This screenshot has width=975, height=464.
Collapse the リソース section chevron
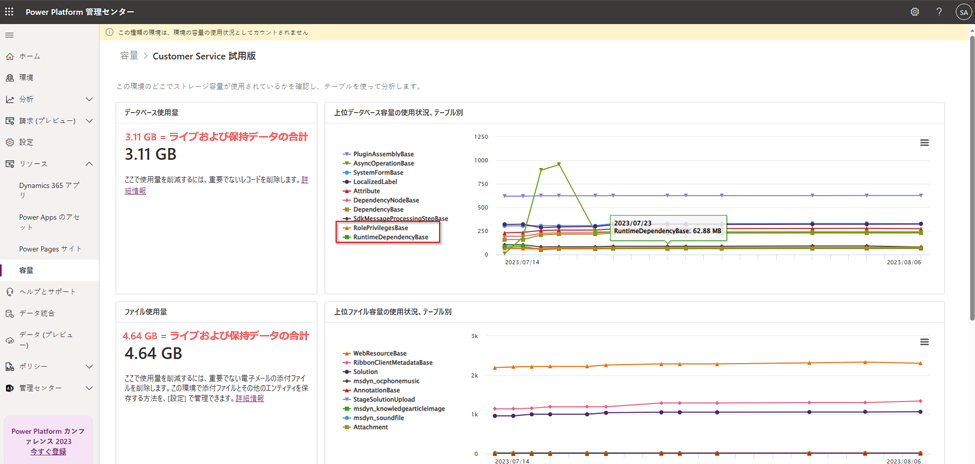(x=89, y=164)
